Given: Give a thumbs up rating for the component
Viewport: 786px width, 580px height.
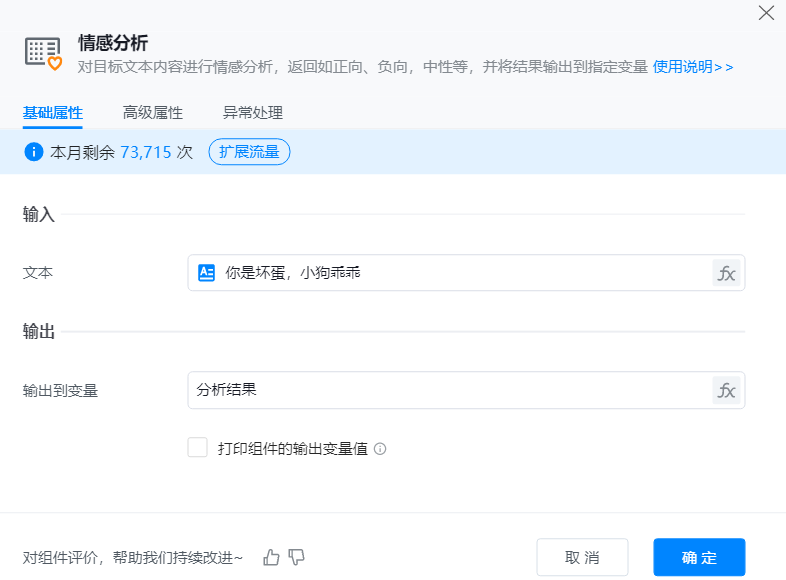Looking at the screenshot, I should click(271, 557).
